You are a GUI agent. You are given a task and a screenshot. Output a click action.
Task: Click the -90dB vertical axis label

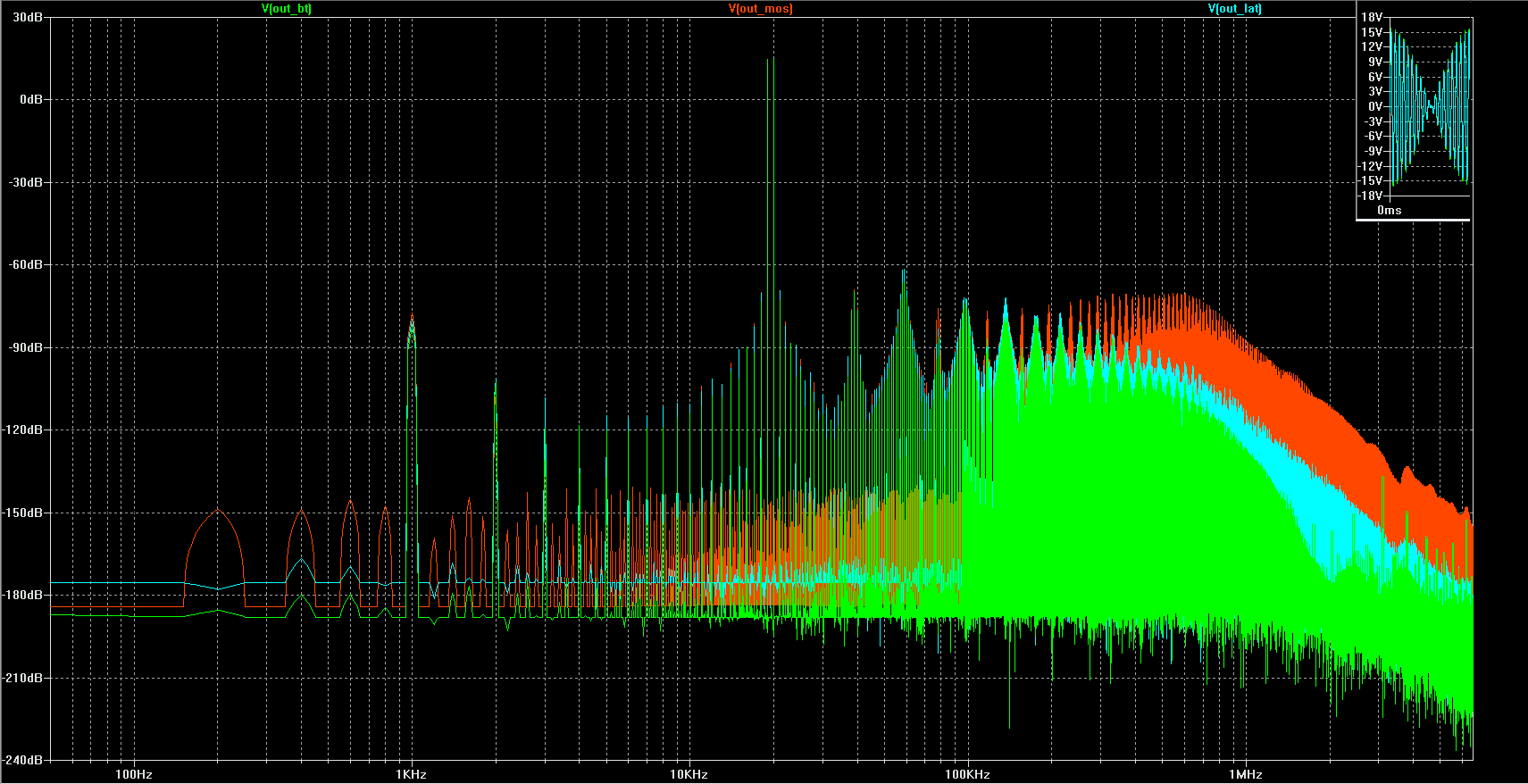point(26,347)
